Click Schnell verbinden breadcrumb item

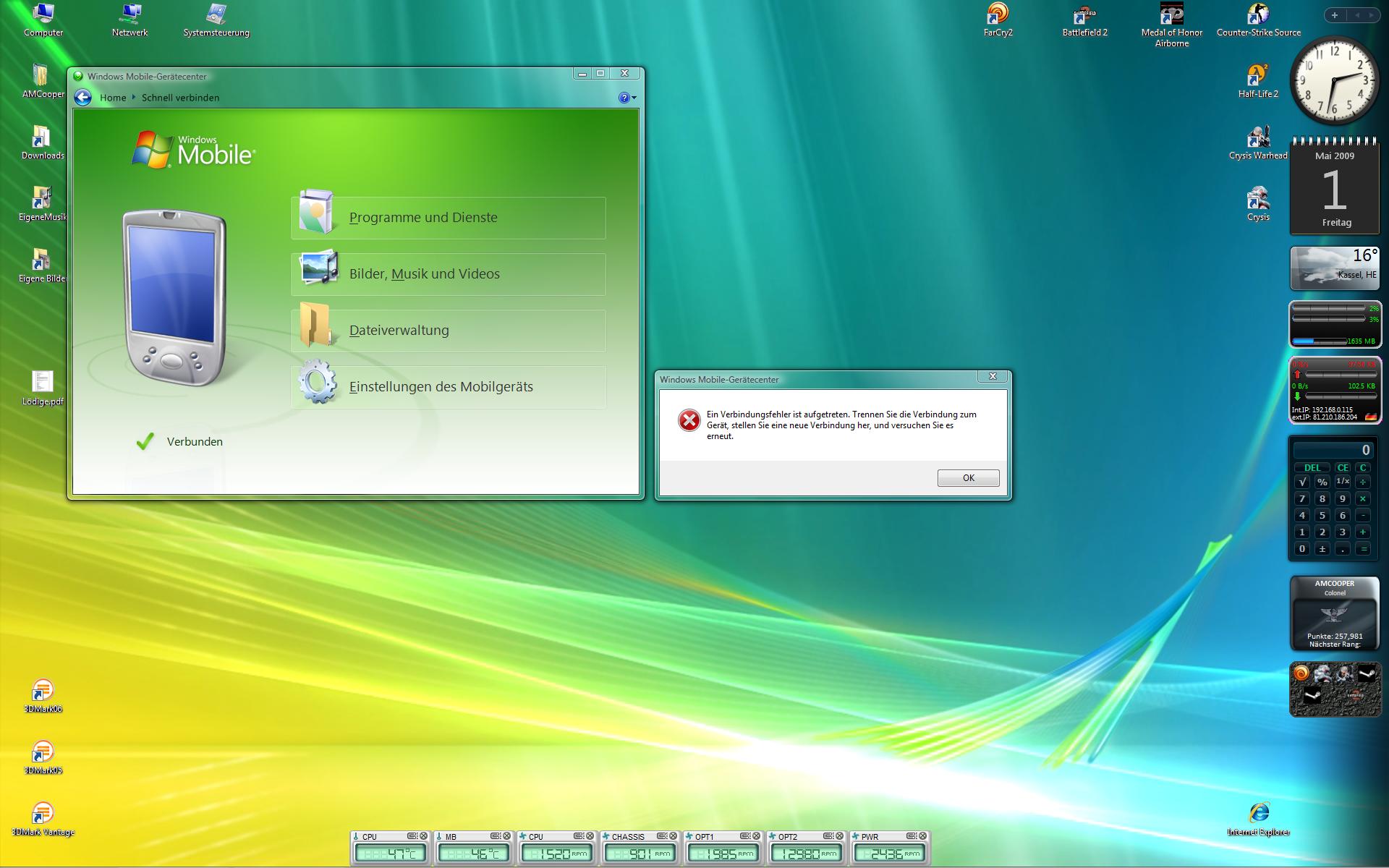180,98
